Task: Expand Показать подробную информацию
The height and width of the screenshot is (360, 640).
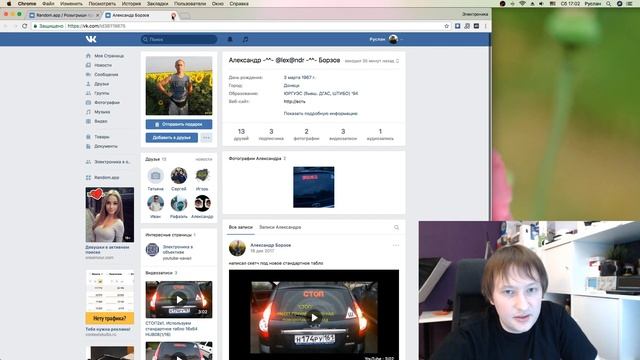Action: tap(320, 113)
